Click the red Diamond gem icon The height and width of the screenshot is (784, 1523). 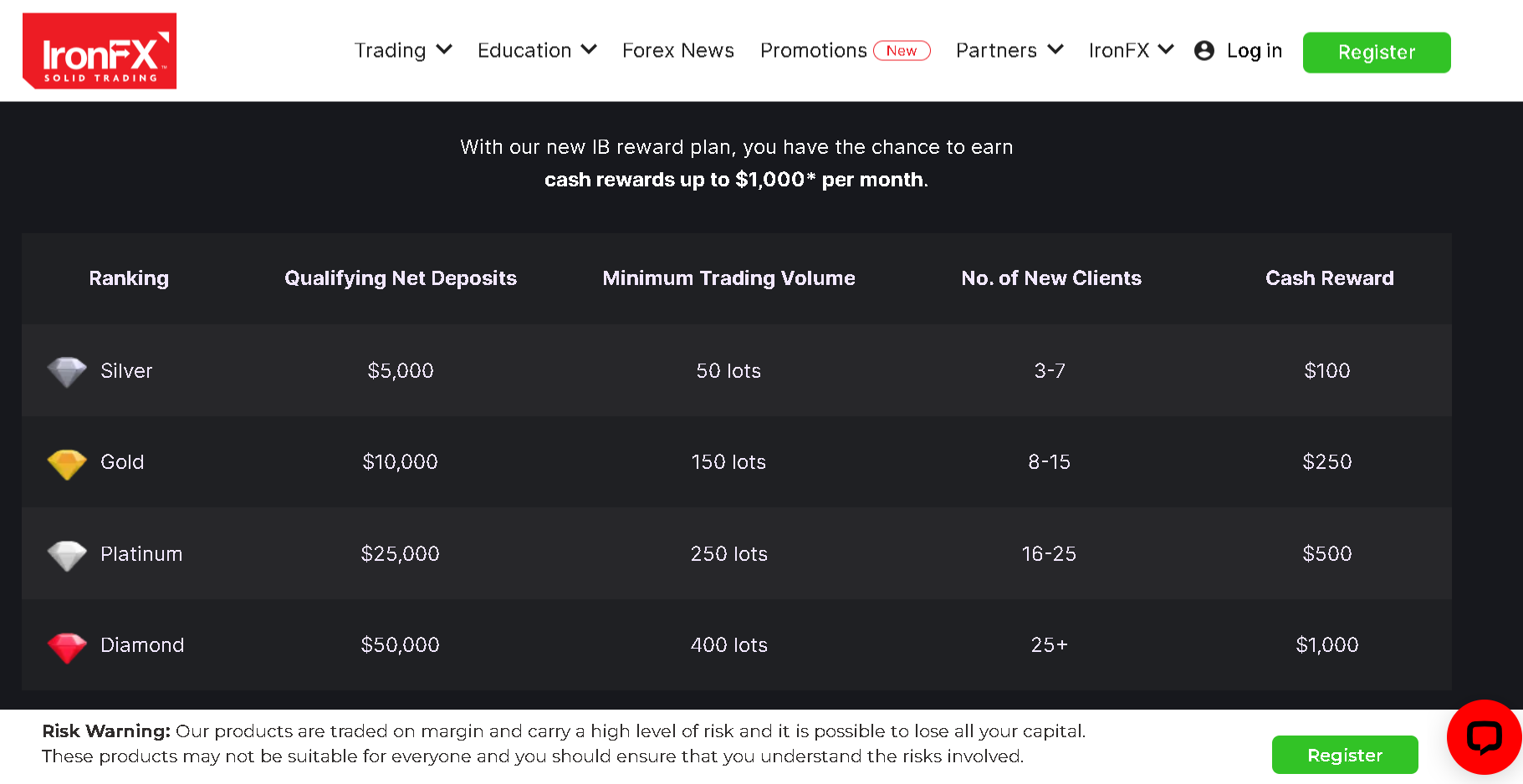pyautogui.click(x=67, y=646)
